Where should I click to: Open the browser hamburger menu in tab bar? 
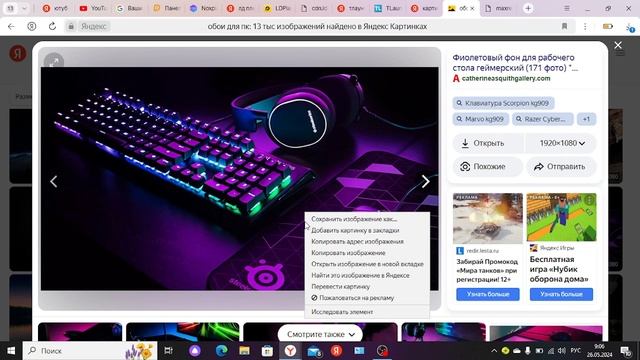pyautogui.click(x=567, y=8)
